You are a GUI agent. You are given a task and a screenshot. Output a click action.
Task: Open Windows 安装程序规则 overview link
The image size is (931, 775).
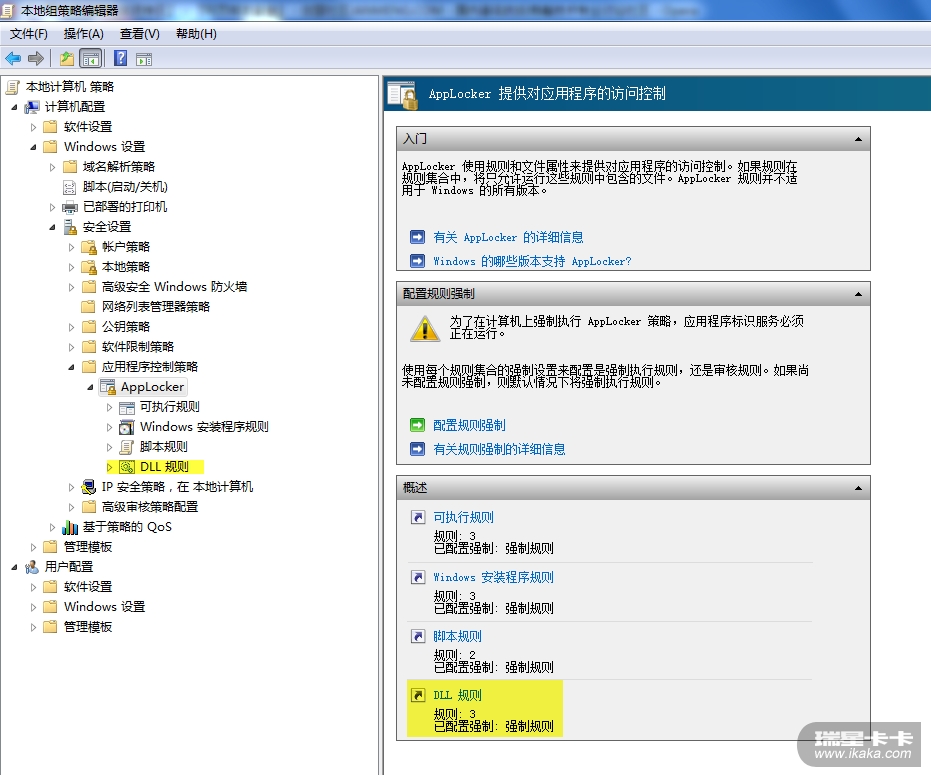point(493,577)
